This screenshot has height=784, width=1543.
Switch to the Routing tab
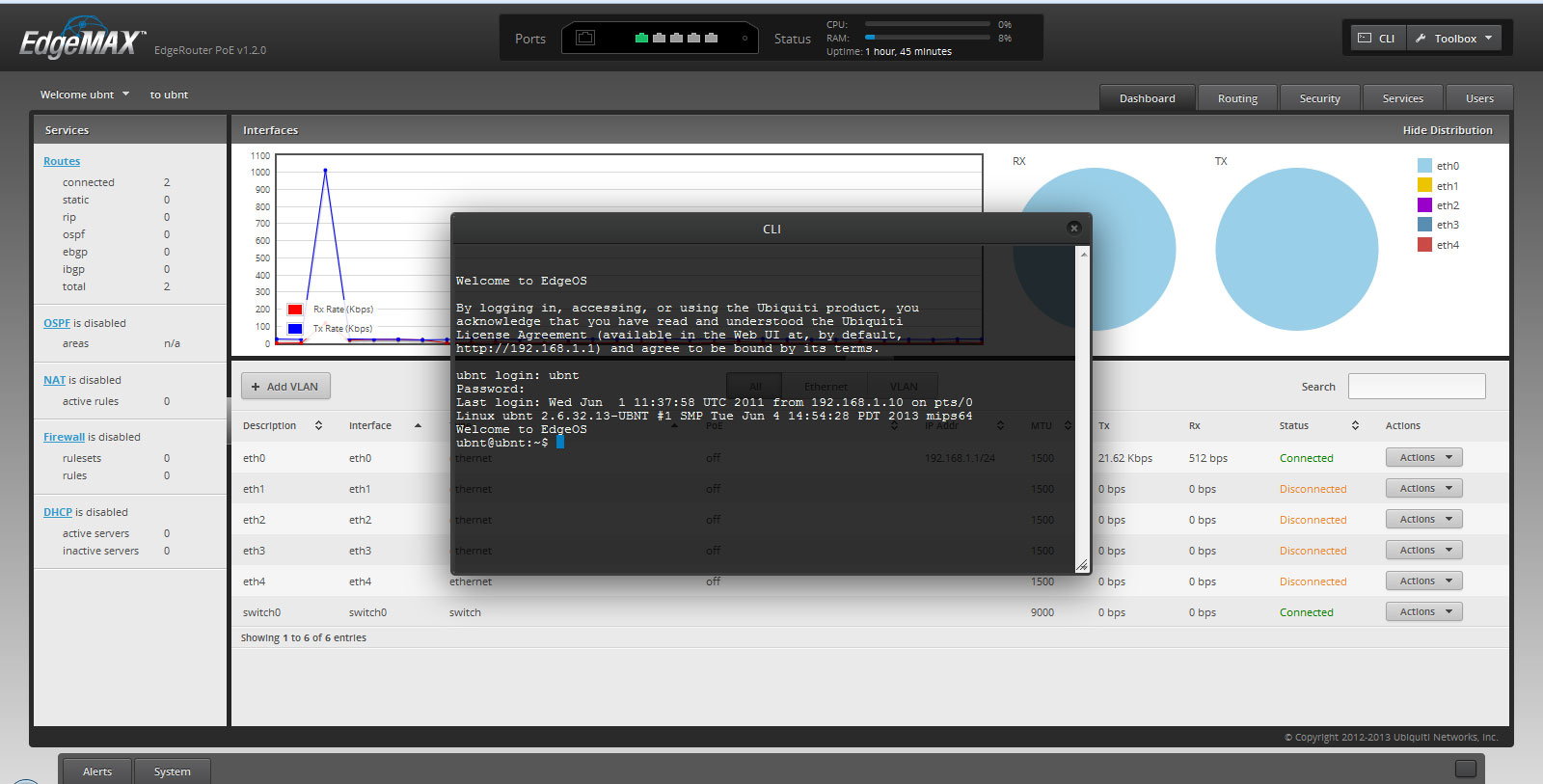pyautogui.click(x=1237, y=98)
